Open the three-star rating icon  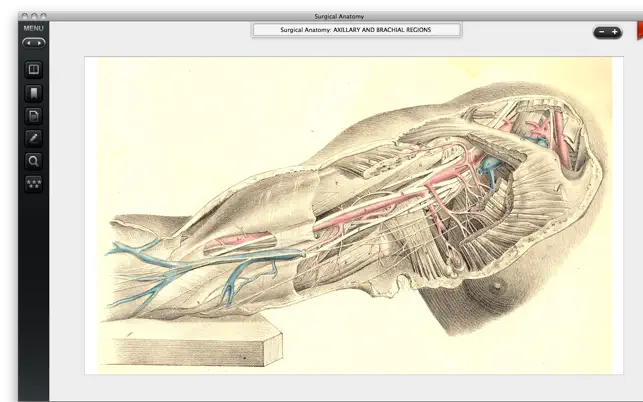pyautogui.click(x=34, y=183)
